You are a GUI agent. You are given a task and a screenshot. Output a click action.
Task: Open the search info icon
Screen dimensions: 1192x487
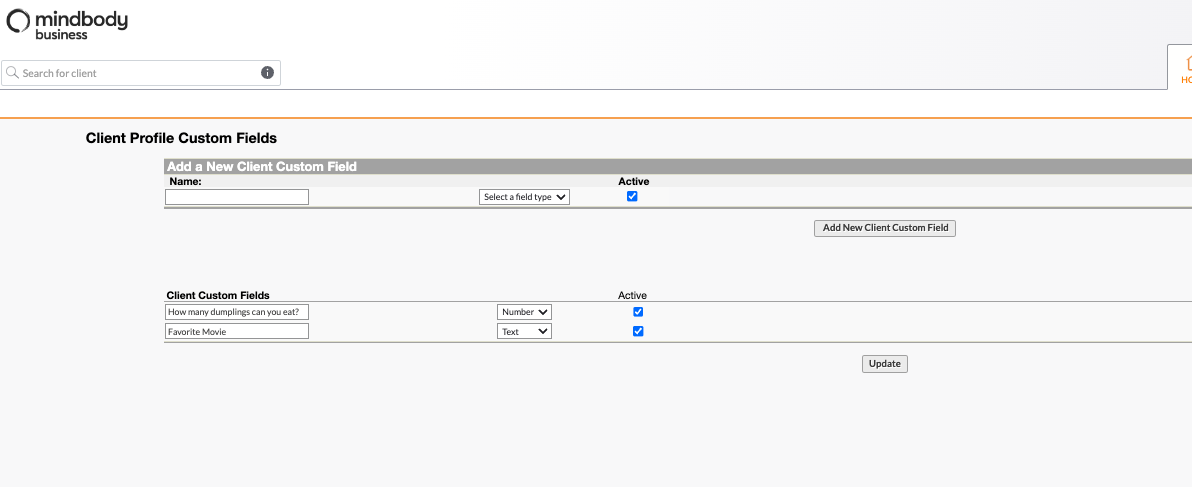point(268,73)
